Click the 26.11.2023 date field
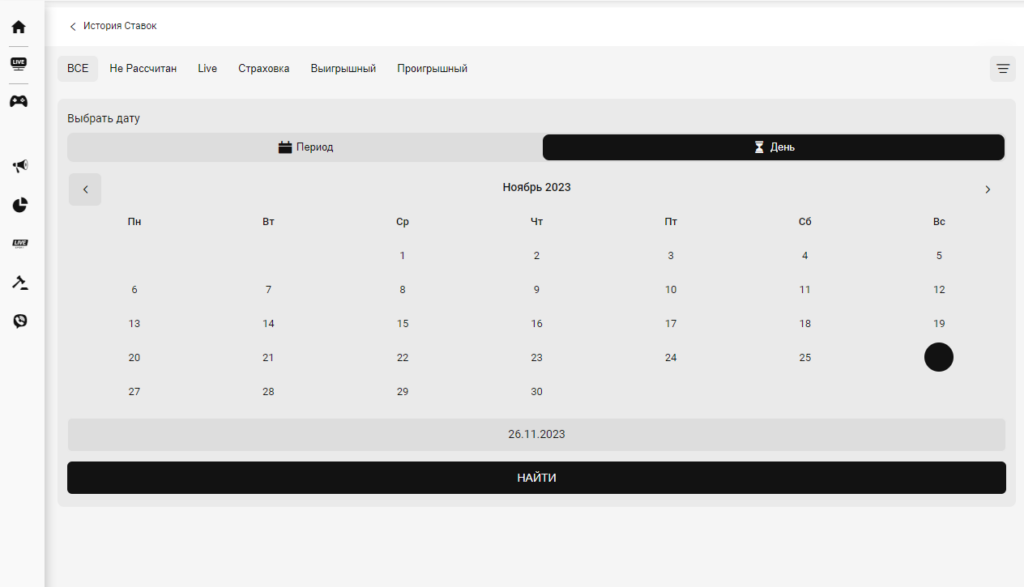The width and height of the screenshot is (1024, 587). 536,434
